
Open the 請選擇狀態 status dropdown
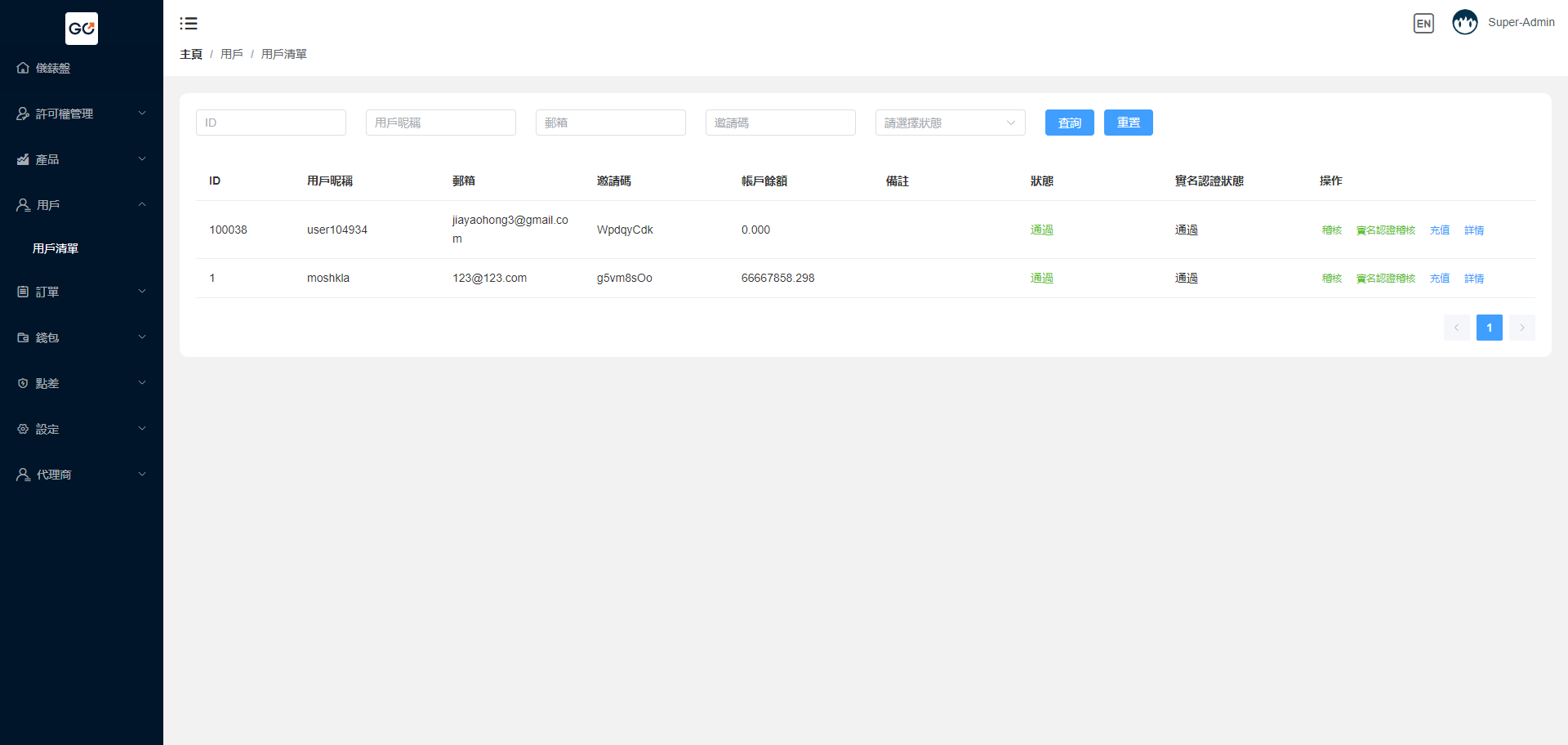[x=950, y=123]
